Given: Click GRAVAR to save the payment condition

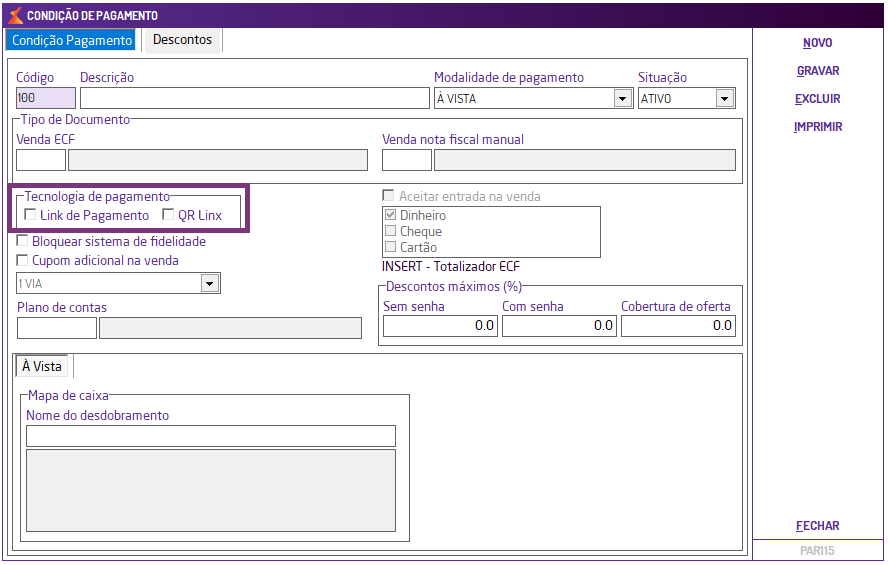Looking at the screenshot, I should (818, 71).
